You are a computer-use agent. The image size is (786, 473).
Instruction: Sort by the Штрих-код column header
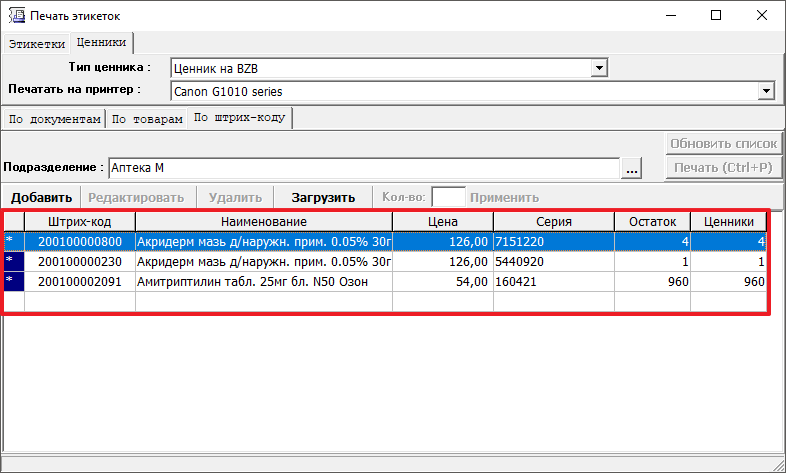click(79, 221)
